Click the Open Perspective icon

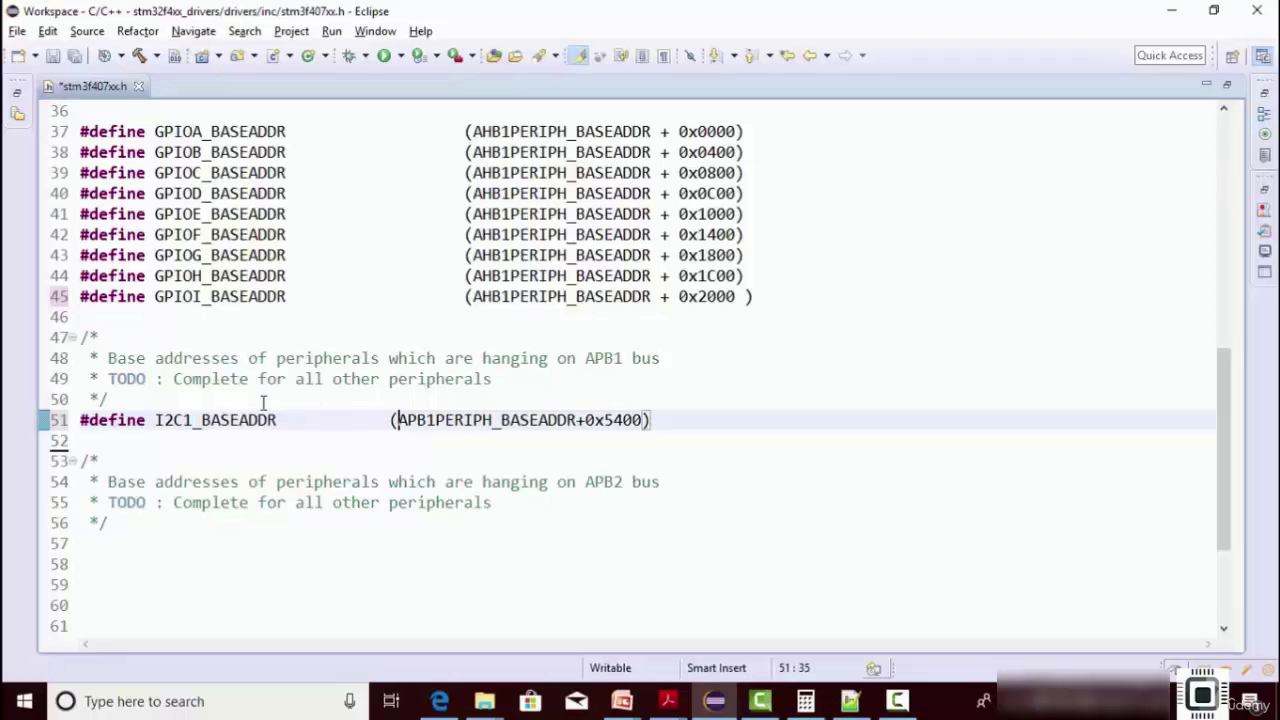(1233, 56)
